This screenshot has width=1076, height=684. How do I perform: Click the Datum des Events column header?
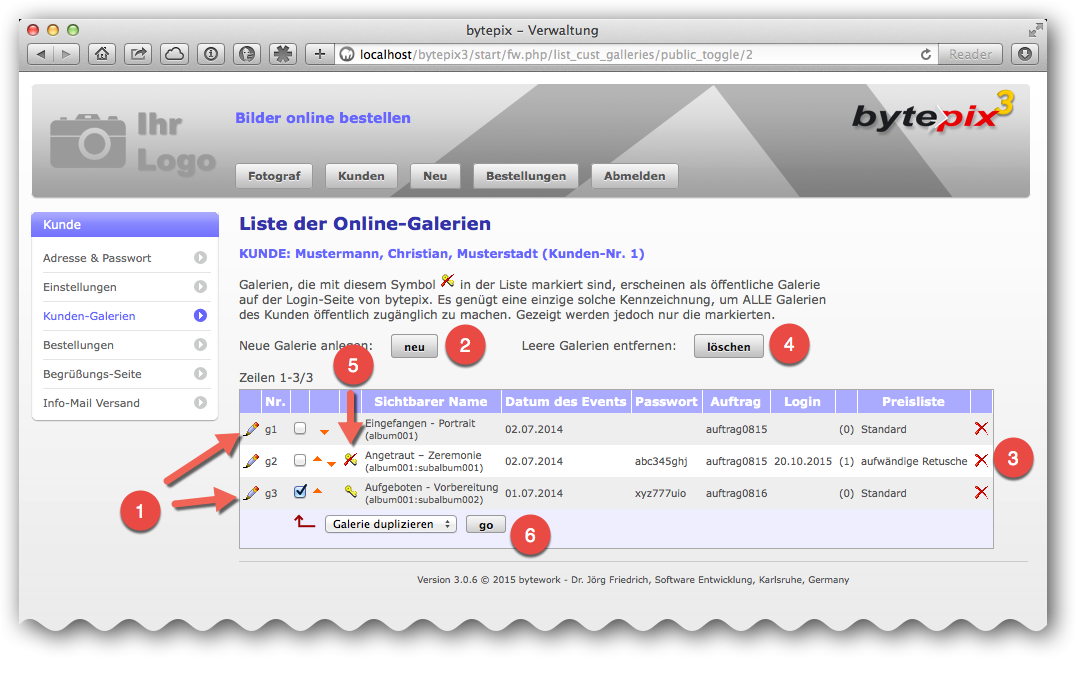566,401
